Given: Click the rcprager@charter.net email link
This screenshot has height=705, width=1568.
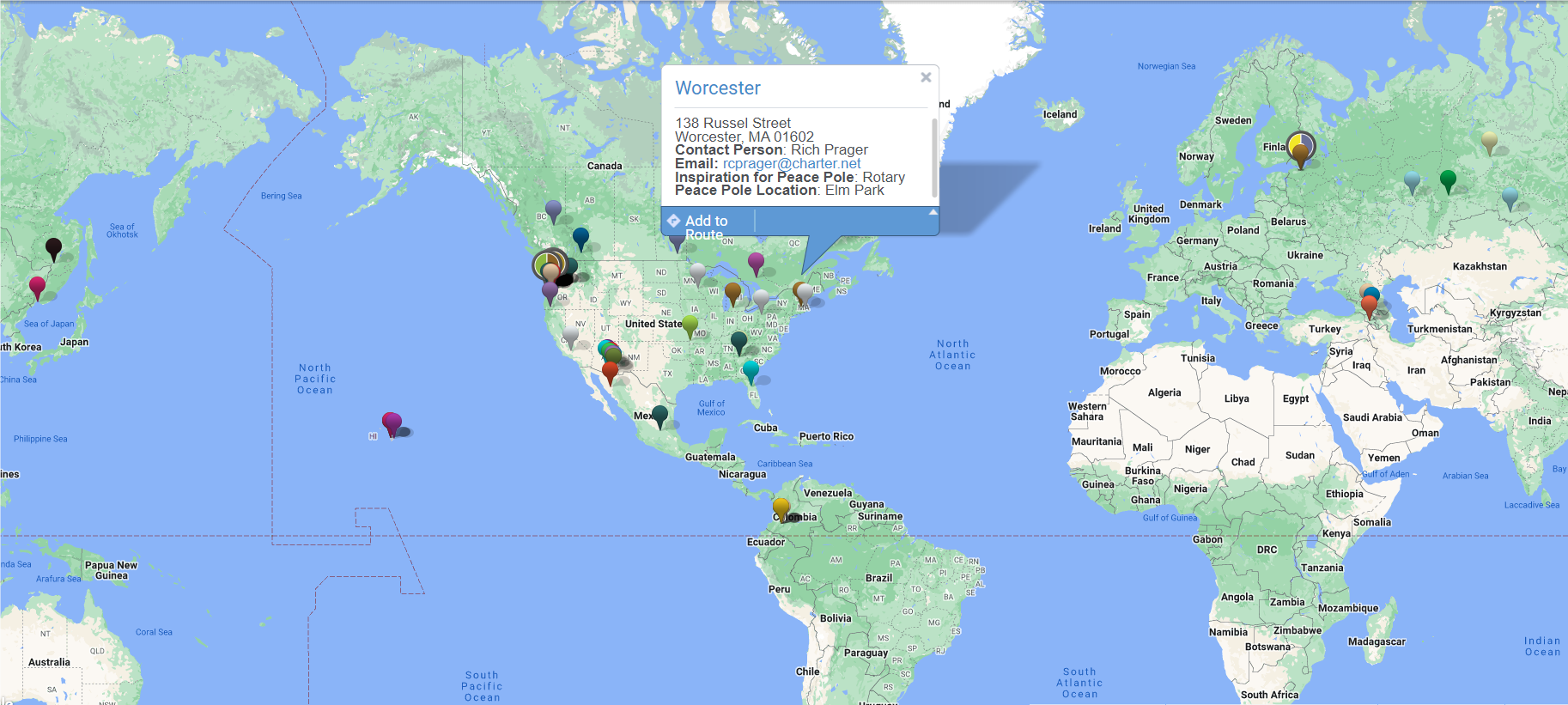Looking at the screenshot, I should tap(791, 163).
